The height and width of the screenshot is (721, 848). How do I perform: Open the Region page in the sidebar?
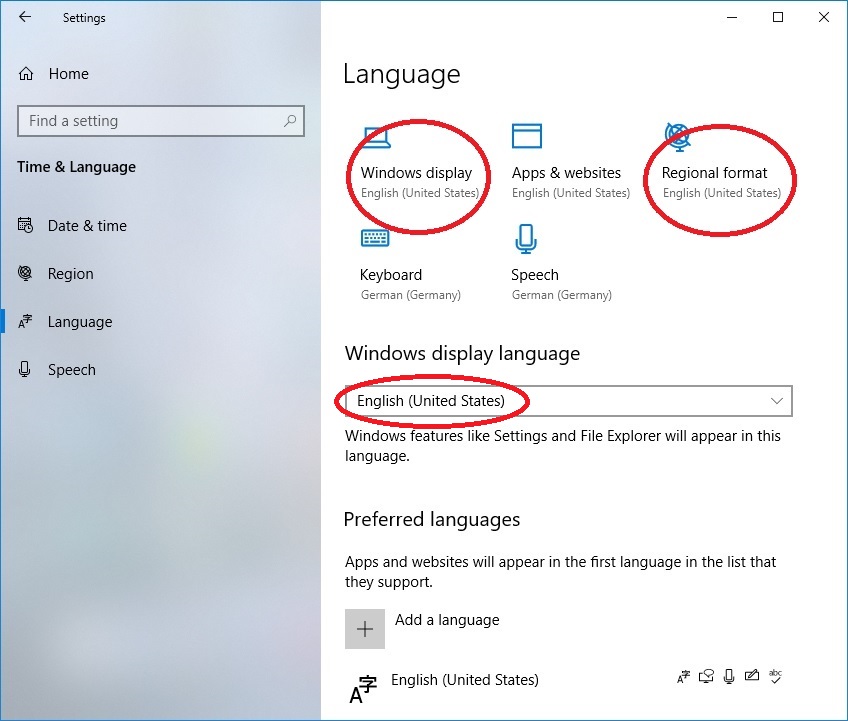point(70,274)
